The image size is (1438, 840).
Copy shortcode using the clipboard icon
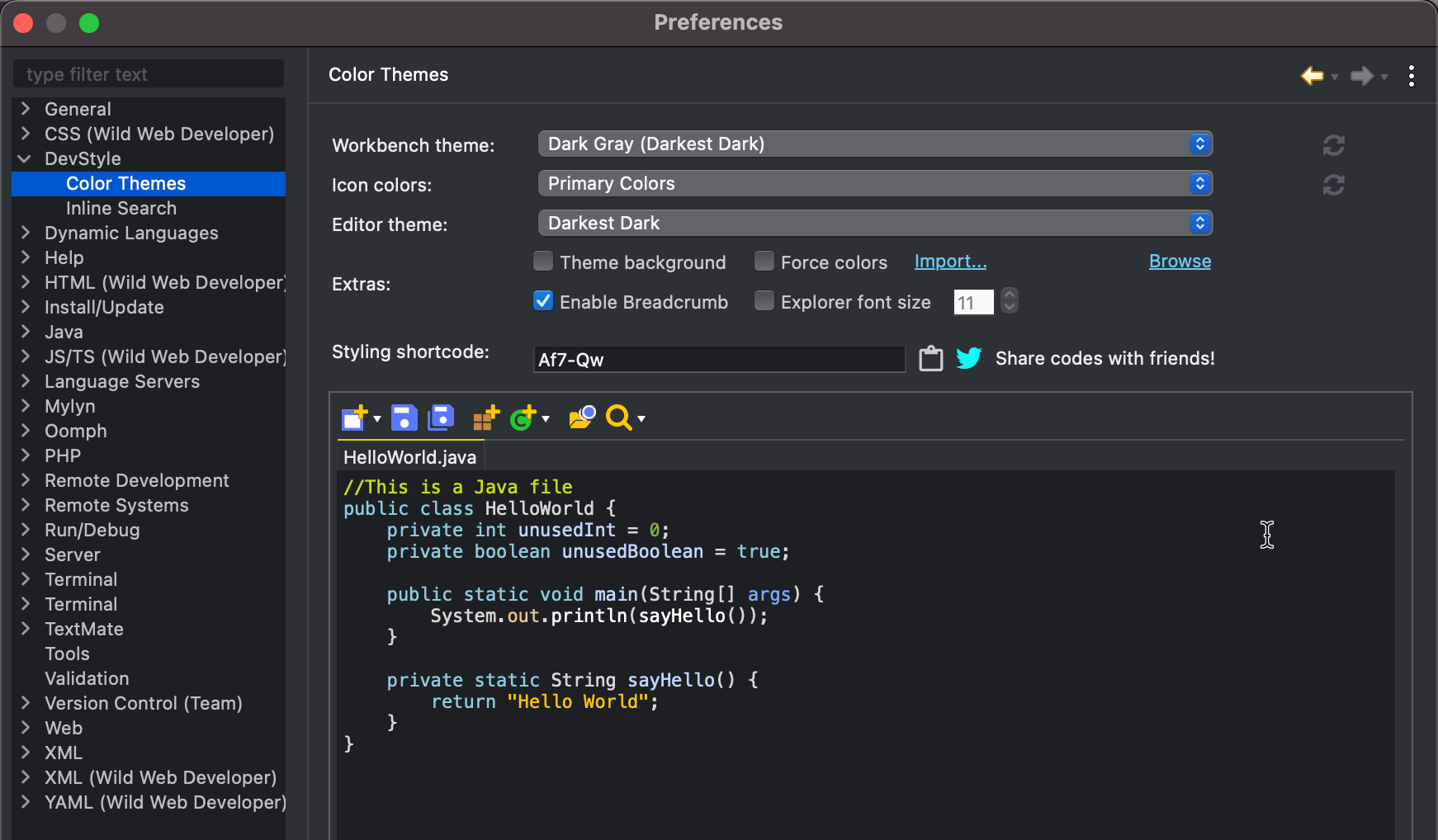tap(931, 358)
